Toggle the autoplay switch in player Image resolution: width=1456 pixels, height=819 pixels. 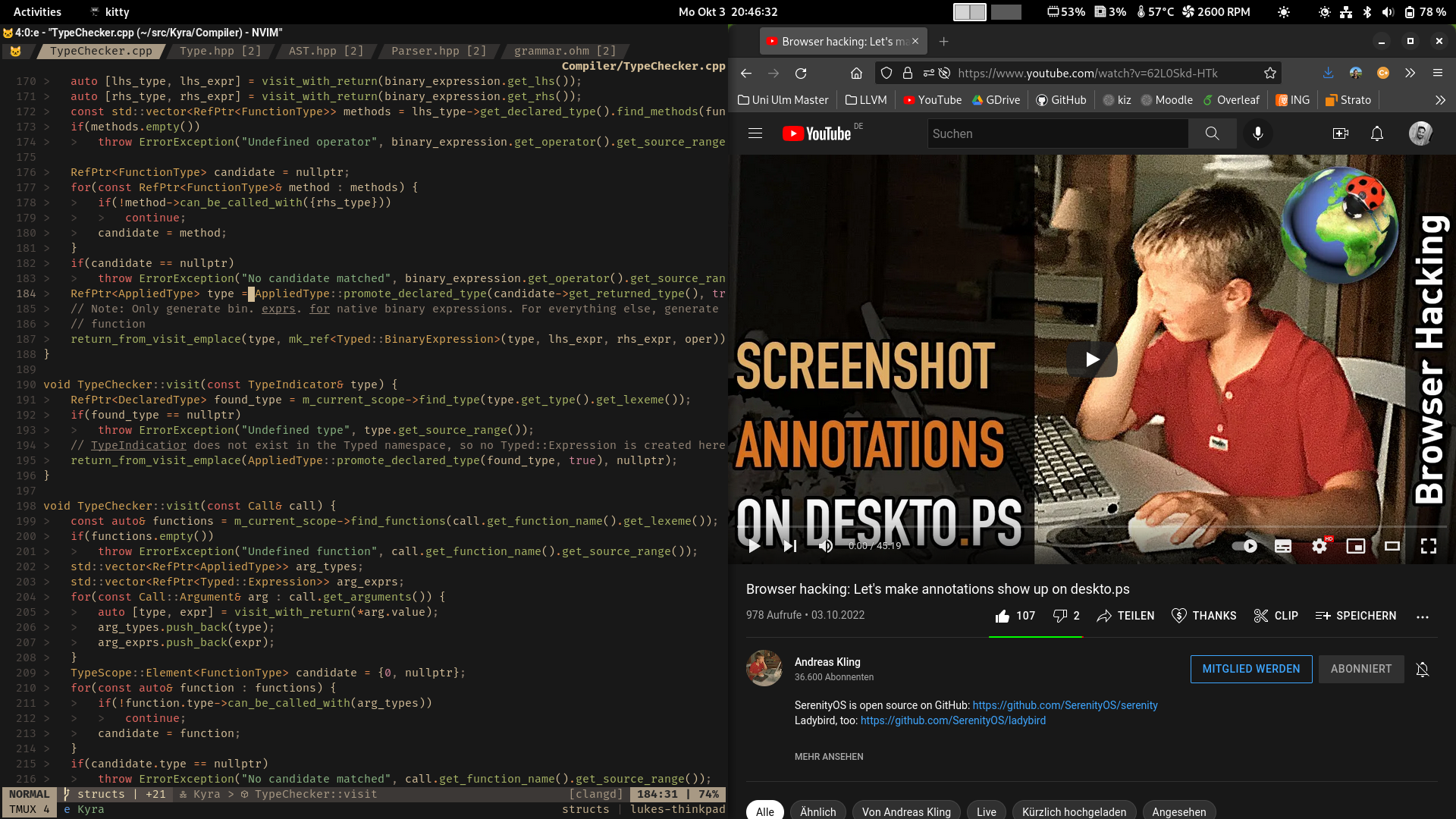(1244, 546)
